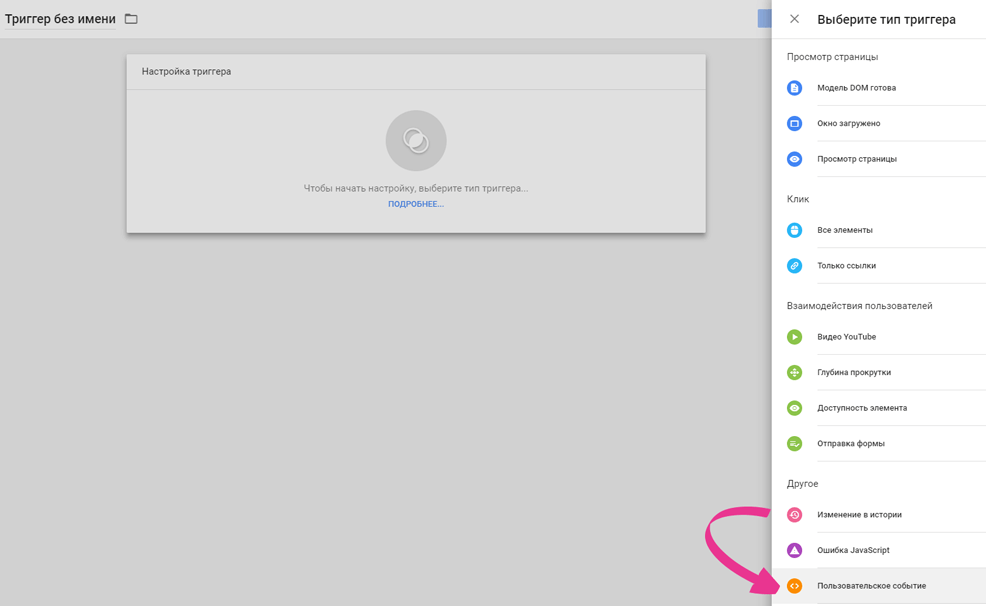Click the Scroll Depth trigger icon
Screen dimensions: 986x606
pyautogui.click(x=794, y=373)
